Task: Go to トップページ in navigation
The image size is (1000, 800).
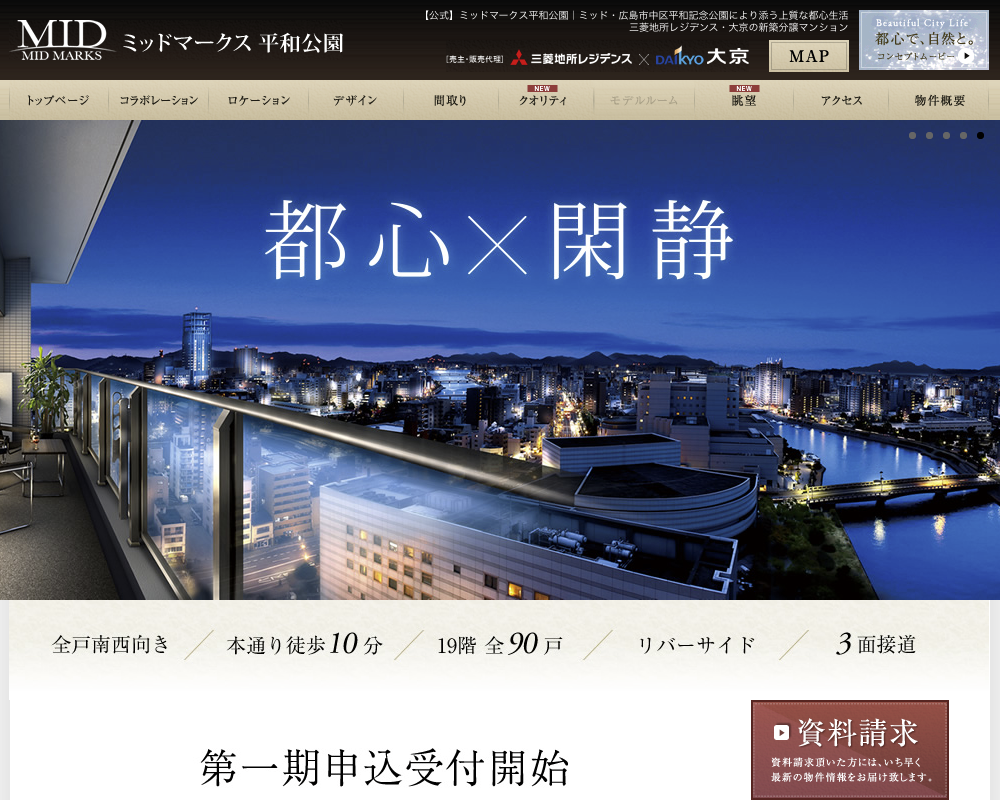Action: point(57,100)
